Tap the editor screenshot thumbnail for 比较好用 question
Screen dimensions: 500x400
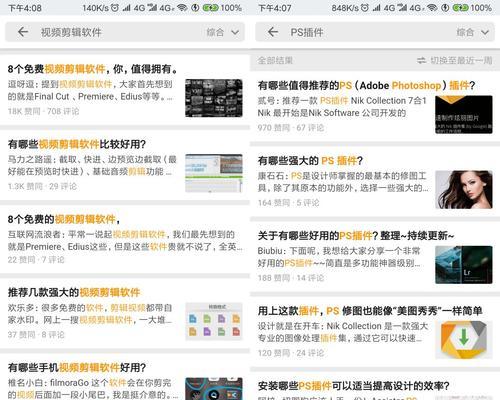tap(214, 173)
